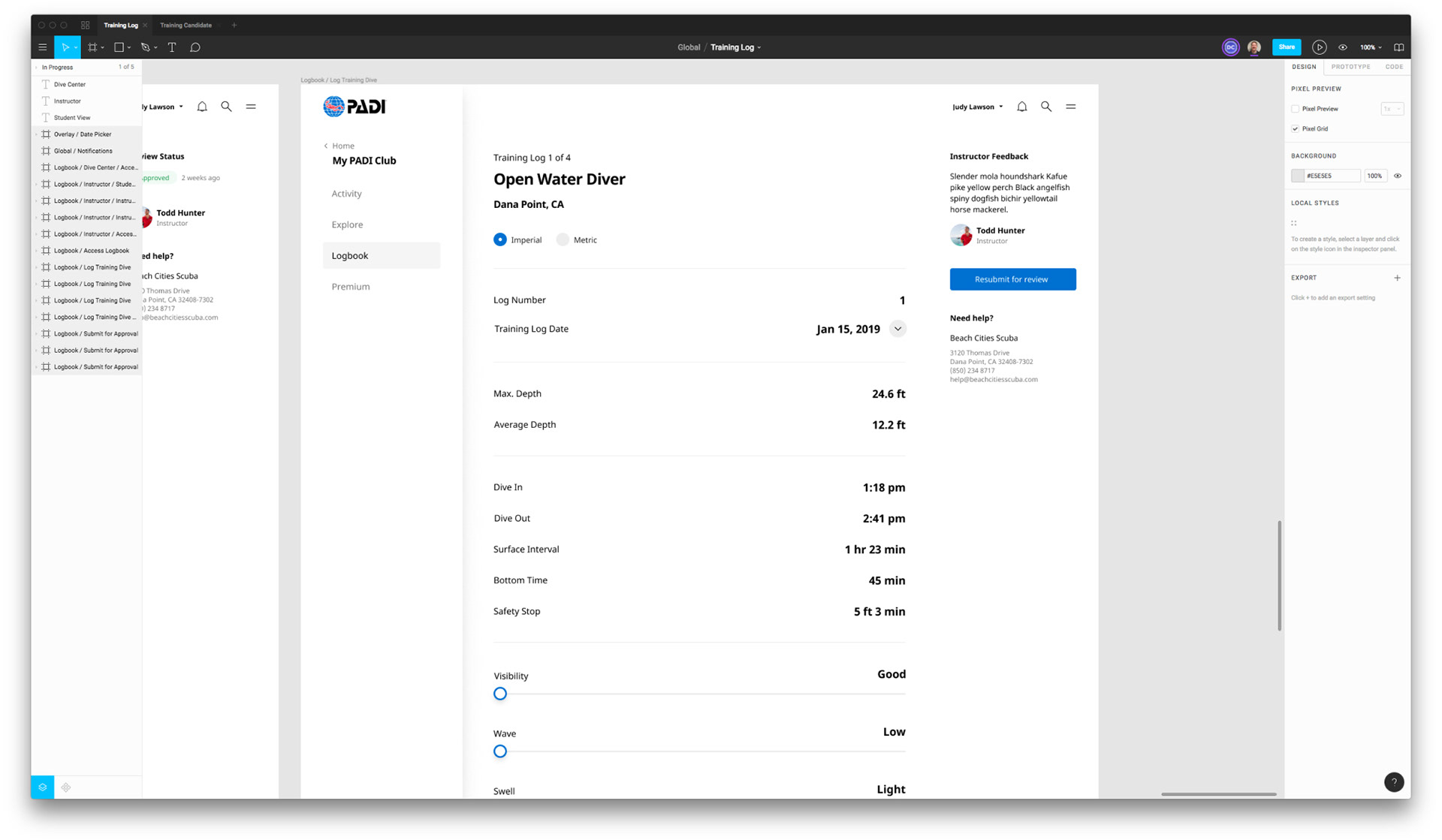Select the Text tool in toolbar
This screenshot has width=1442, height=840.
pyautogui.click(x=172, y=47)
